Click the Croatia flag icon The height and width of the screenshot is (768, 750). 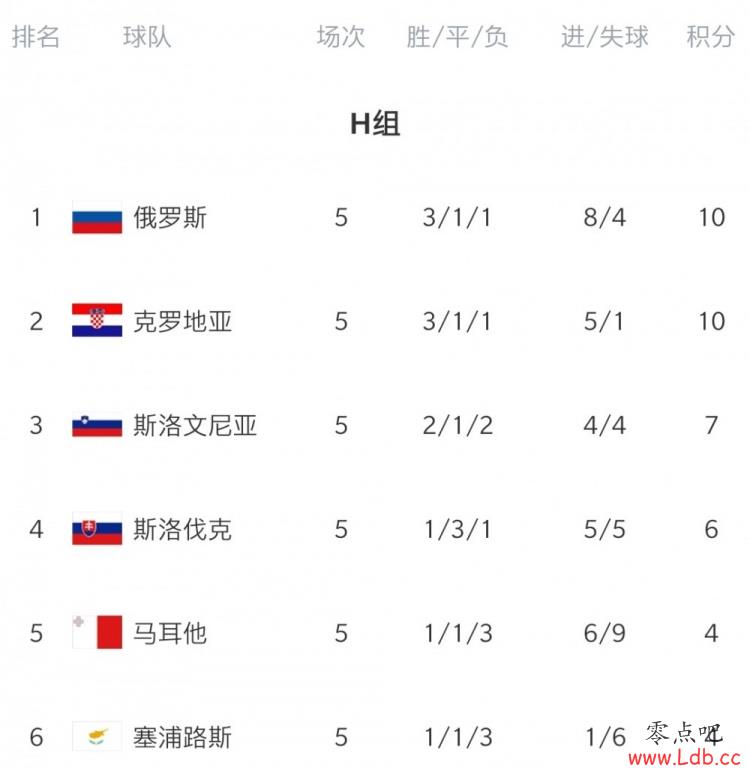click(97, 320)
